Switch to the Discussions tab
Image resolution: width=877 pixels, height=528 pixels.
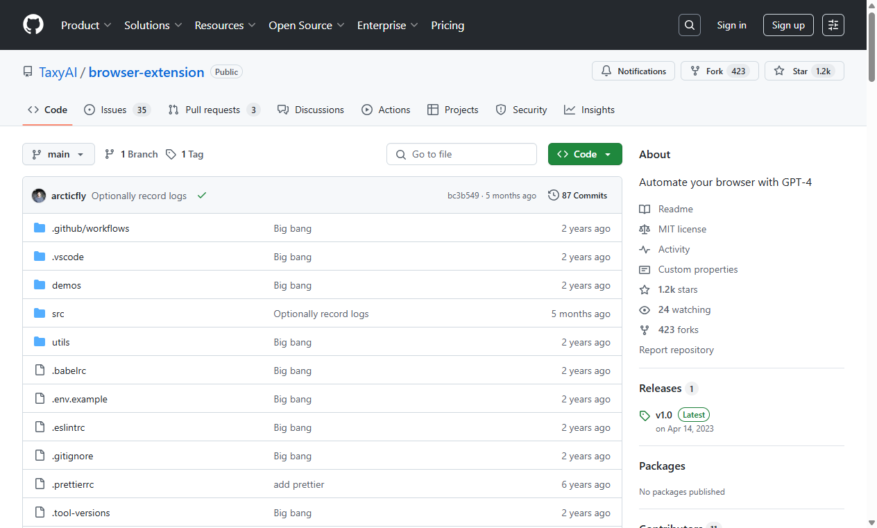click(310, 110)
